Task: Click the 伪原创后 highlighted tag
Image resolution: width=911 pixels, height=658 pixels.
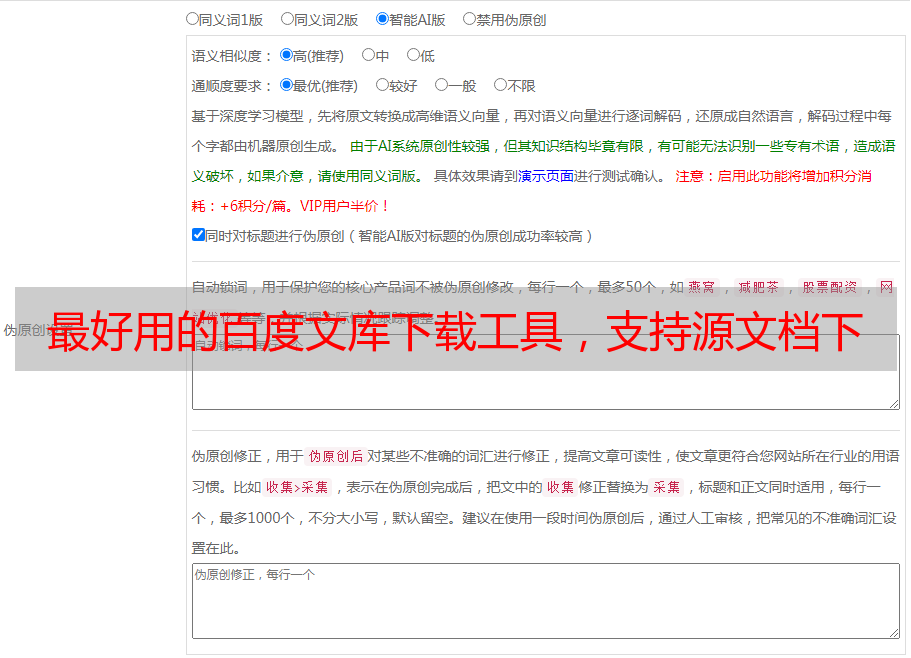Action: [x=336, y=456]
